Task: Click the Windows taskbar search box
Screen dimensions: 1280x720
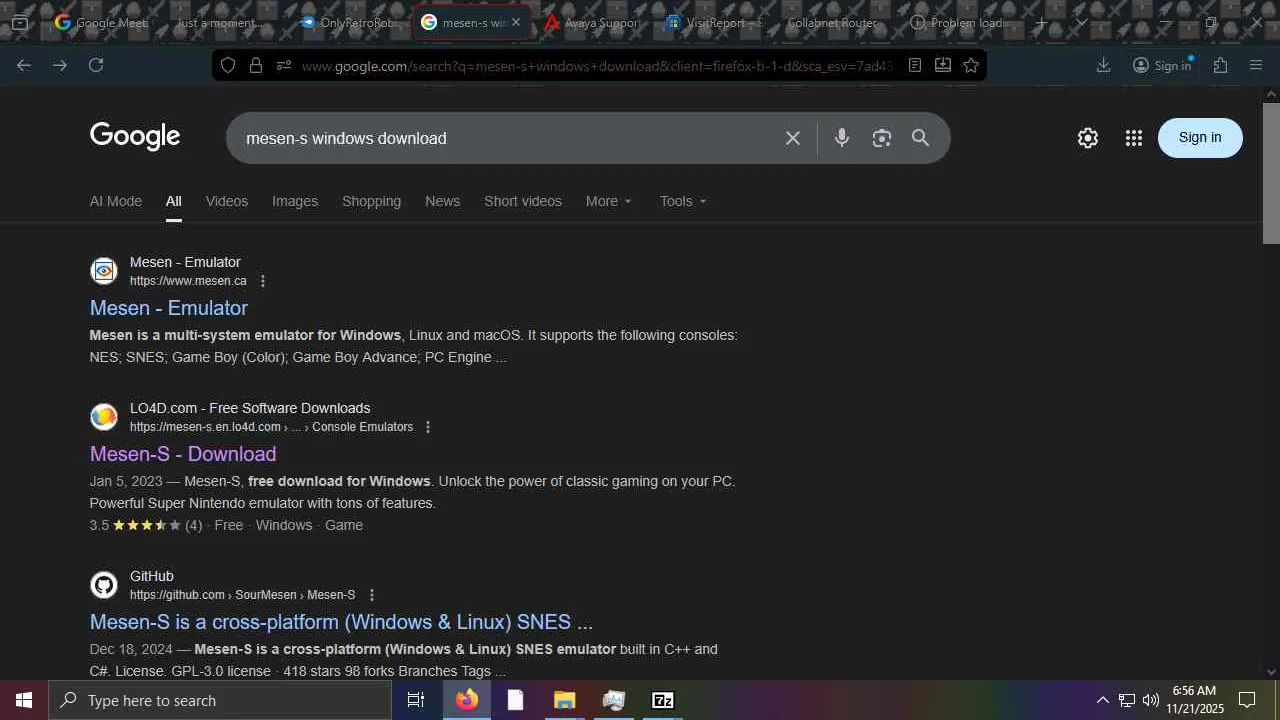Action: pos(220,700)
